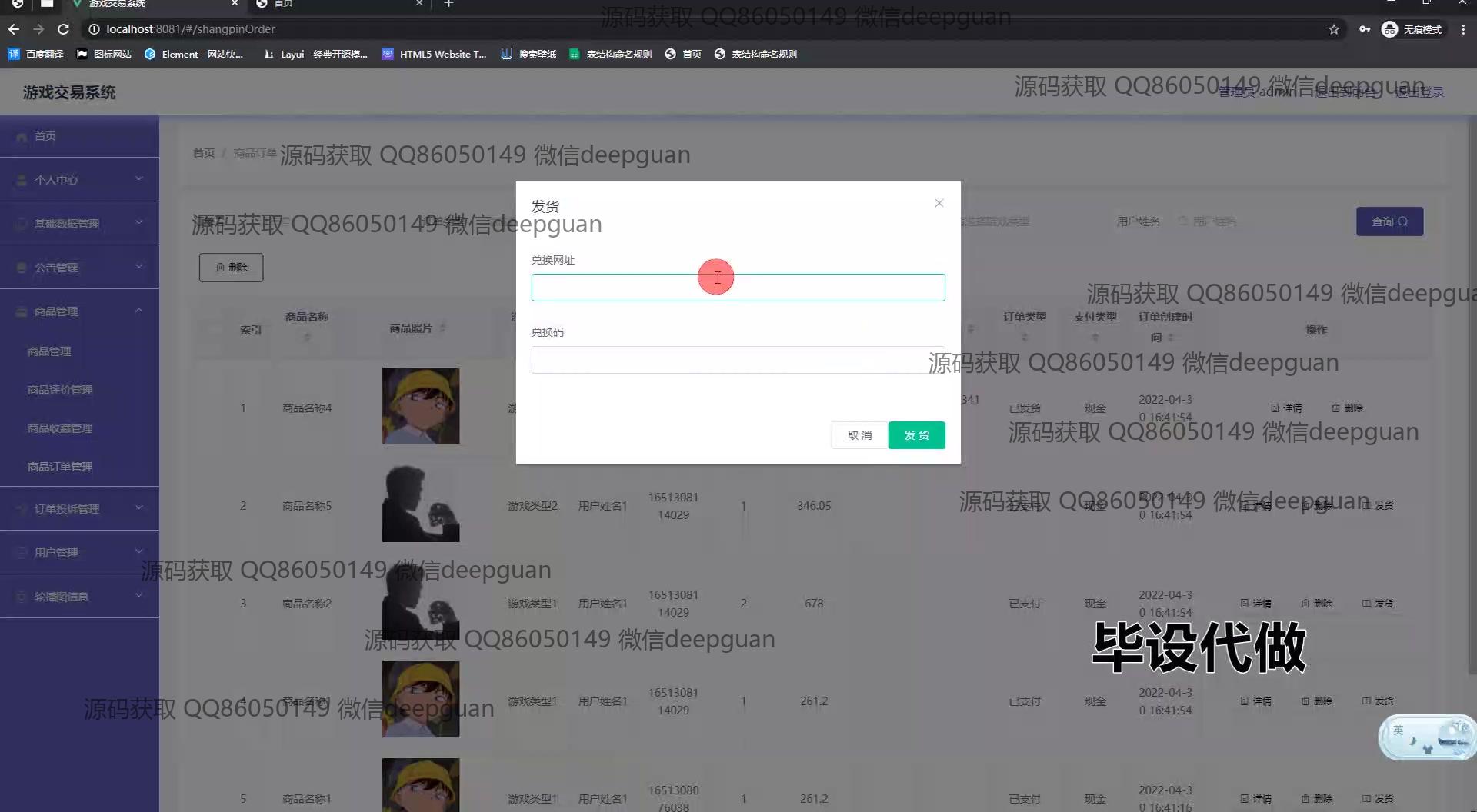Click the 兑换码 input field
Image resolution: width=1477 pixels, height=812 pixels.
(x=738, y=360)
